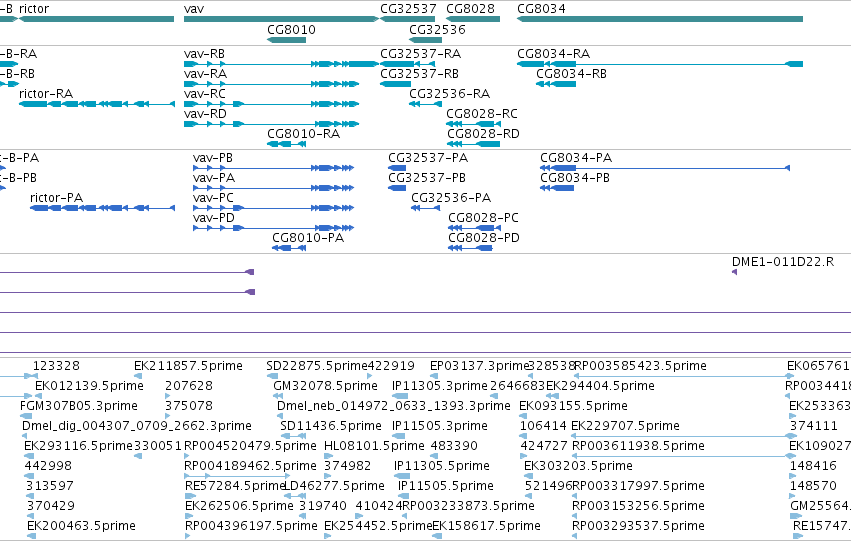Viewport: 851px width, 541px height.
Task: Click protein CG8028-PD
Action: click(471, 248)
